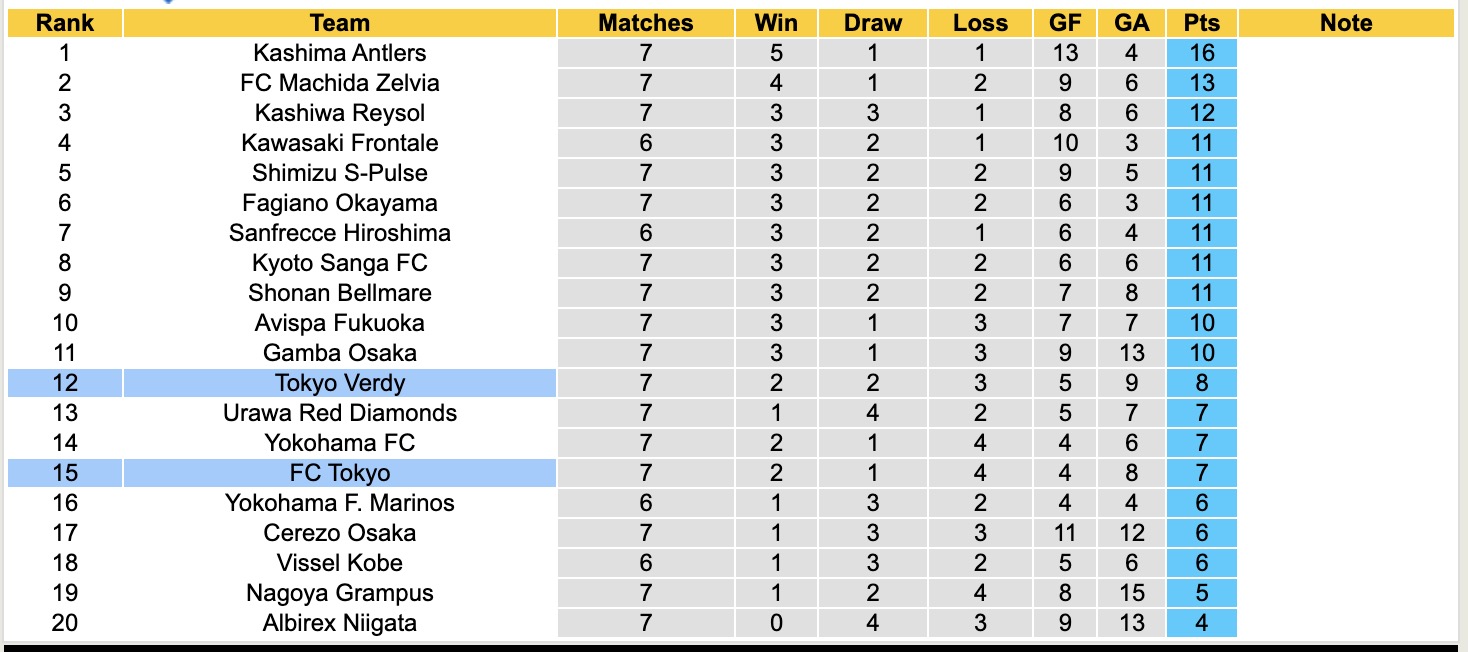Click the Note column header
Viewport: 1468px width, 652px height.
tap(1346, 23)
